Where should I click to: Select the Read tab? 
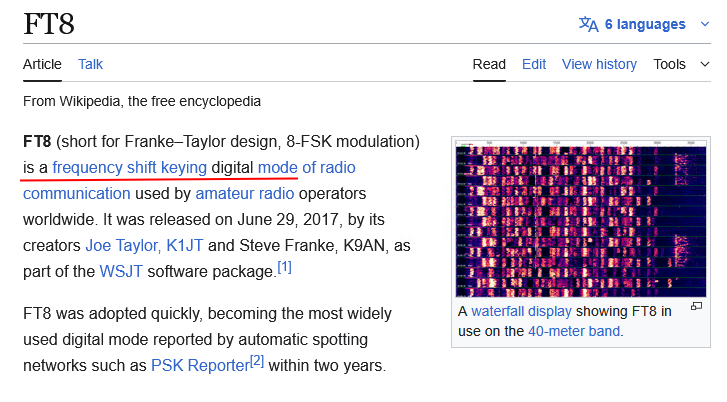click(489, 64)
